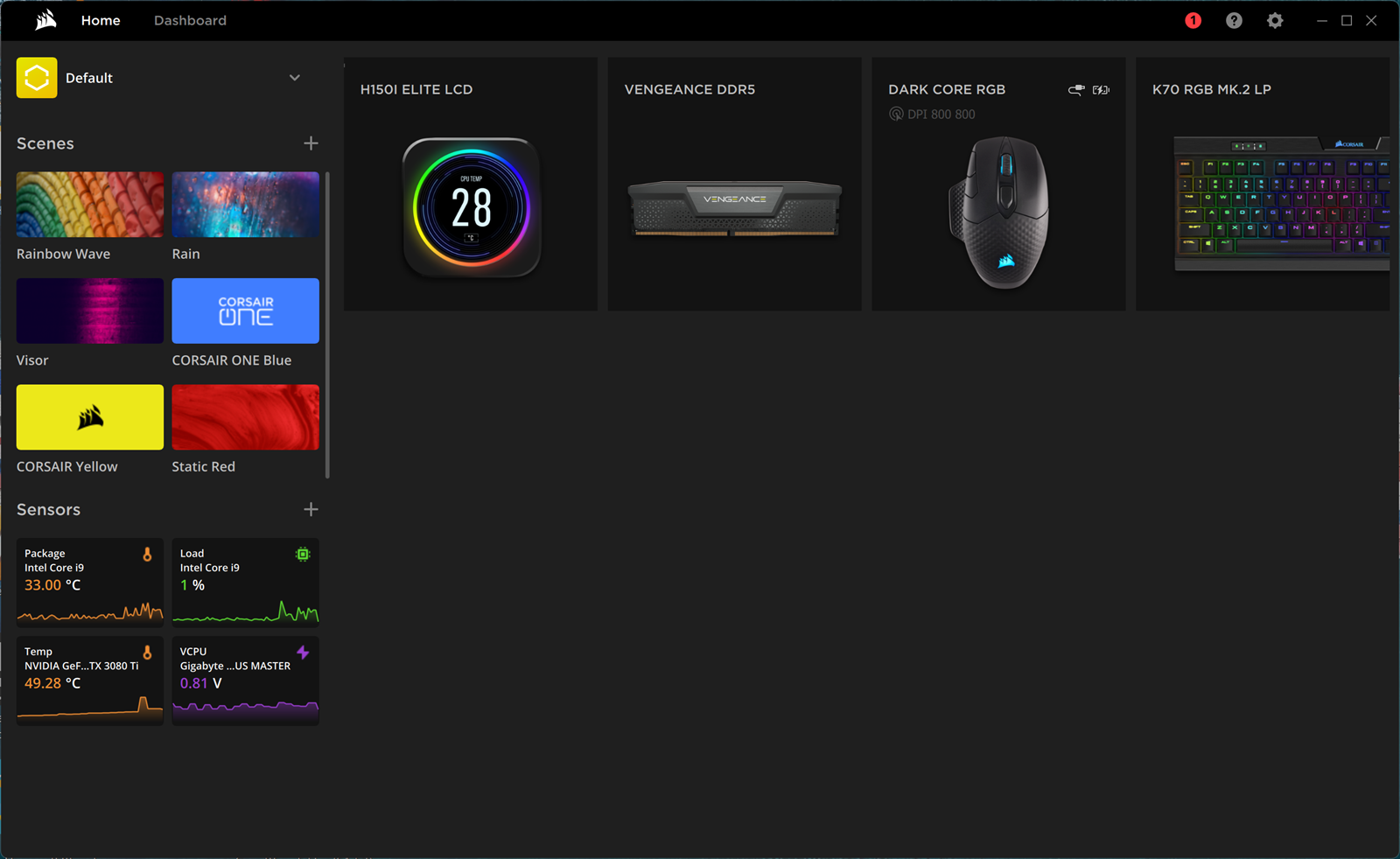
Task: Click the purple VCPU voltage bolt icon
Action: point(303,653)
